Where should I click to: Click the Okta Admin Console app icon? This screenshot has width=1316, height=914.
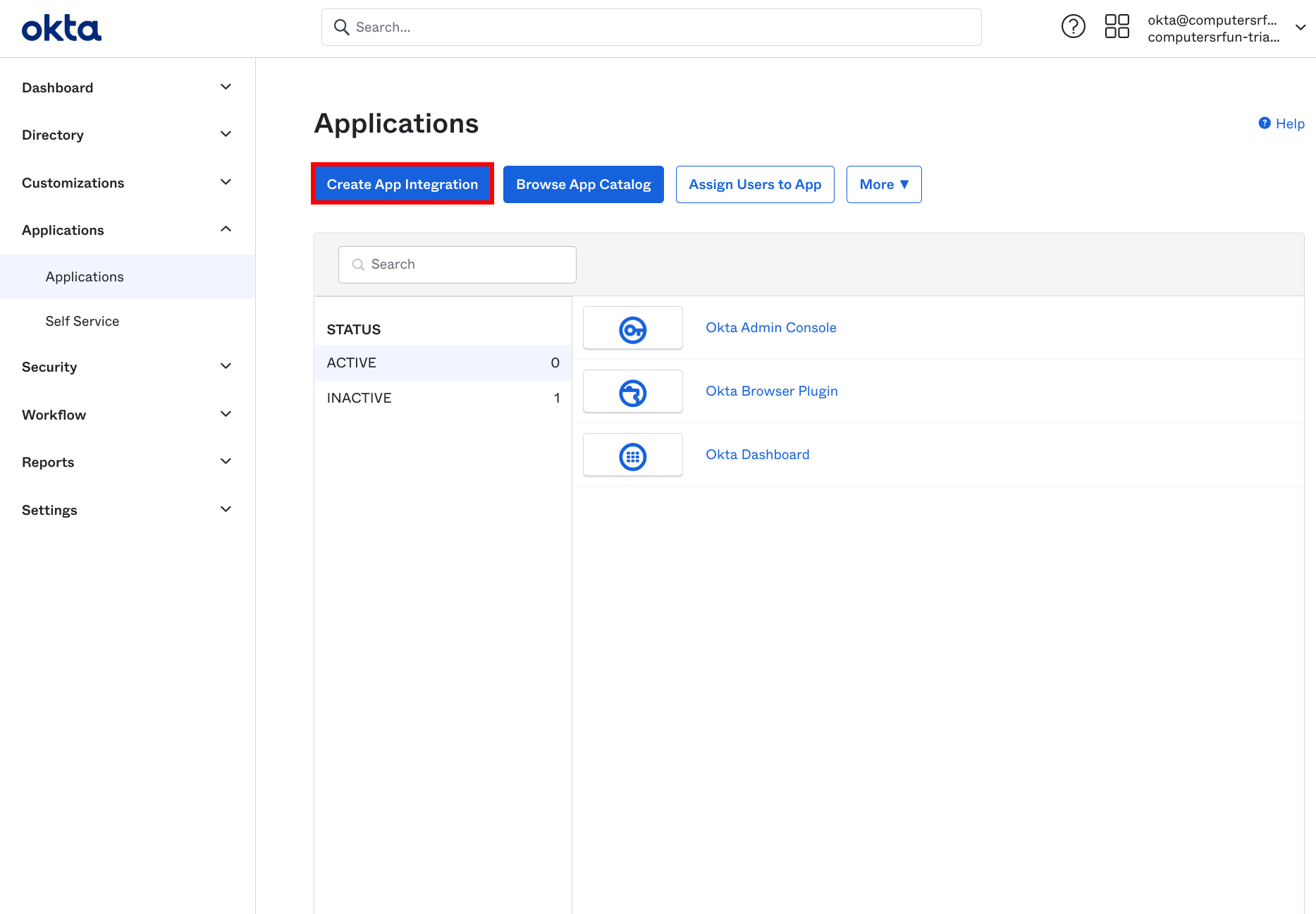(632, 327)
